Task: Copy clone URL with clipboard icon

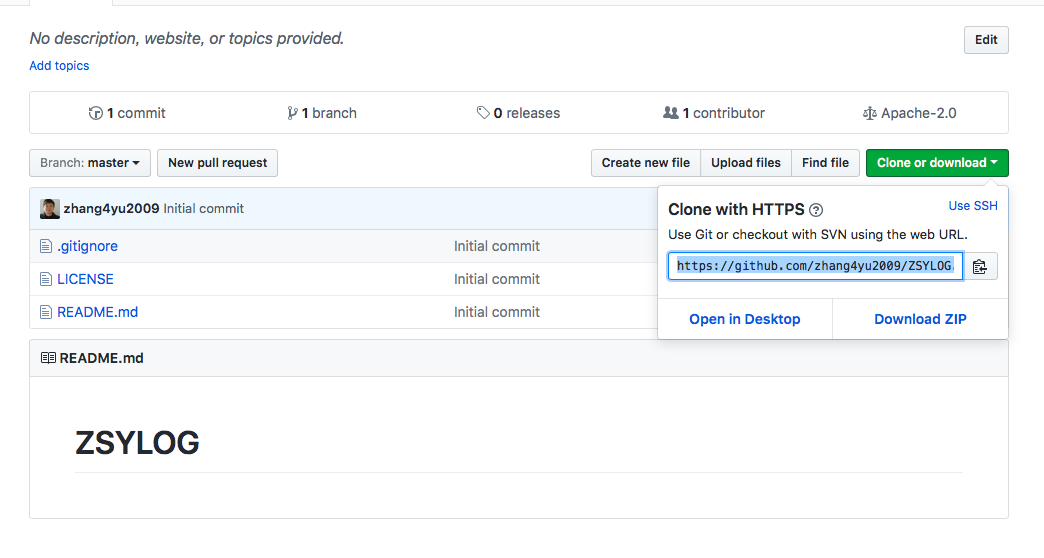Action: tap(979, 266)
